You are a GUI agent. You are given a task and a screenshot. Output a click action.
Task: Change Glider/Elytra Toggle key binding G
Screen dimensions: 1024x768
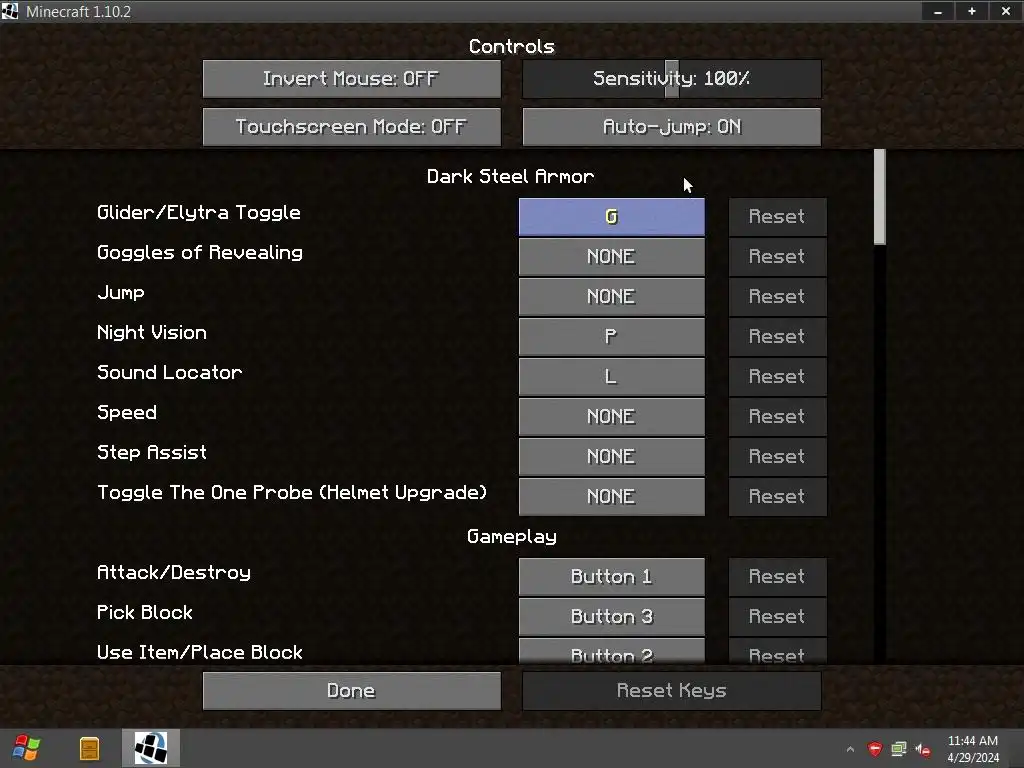coord(611,217)
